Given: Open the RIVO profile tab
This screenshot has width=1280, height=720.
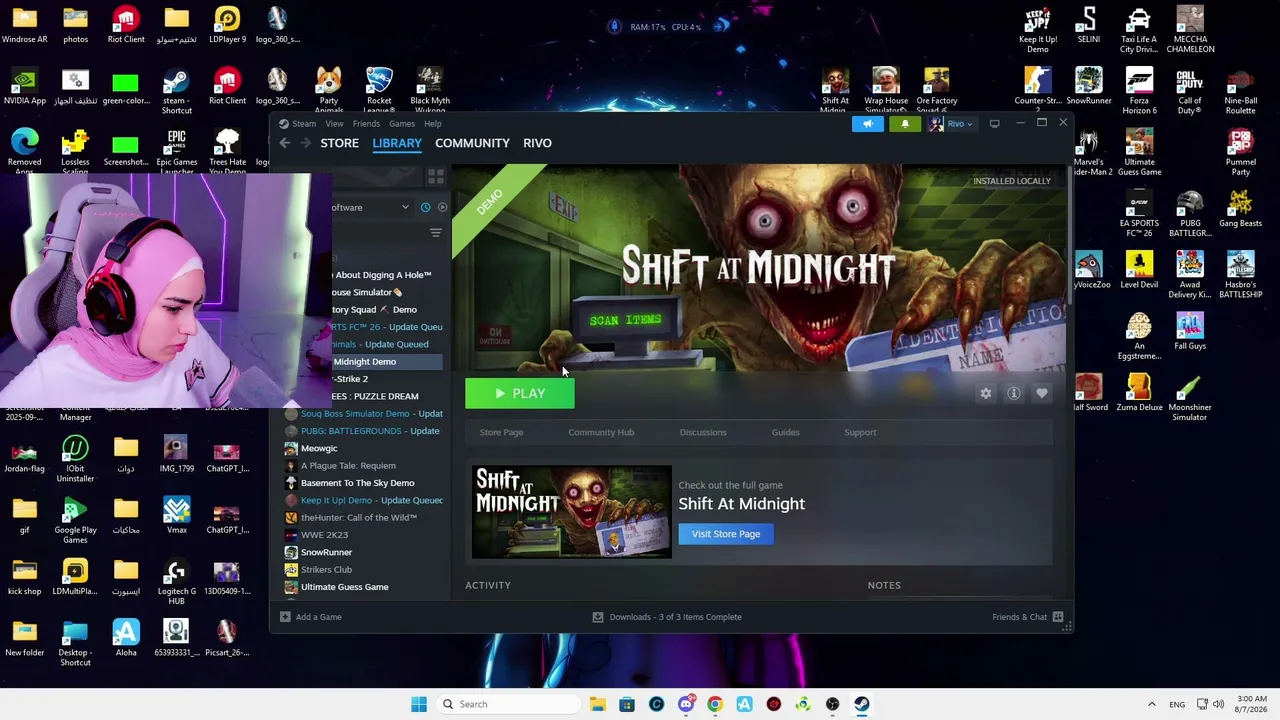Looking at the screenshot, I should pos(537,143).
